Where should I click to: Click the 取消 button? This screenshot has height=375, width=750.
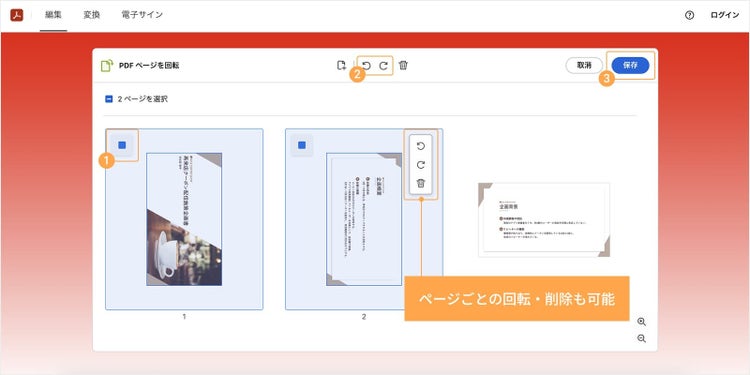(584, 66)
